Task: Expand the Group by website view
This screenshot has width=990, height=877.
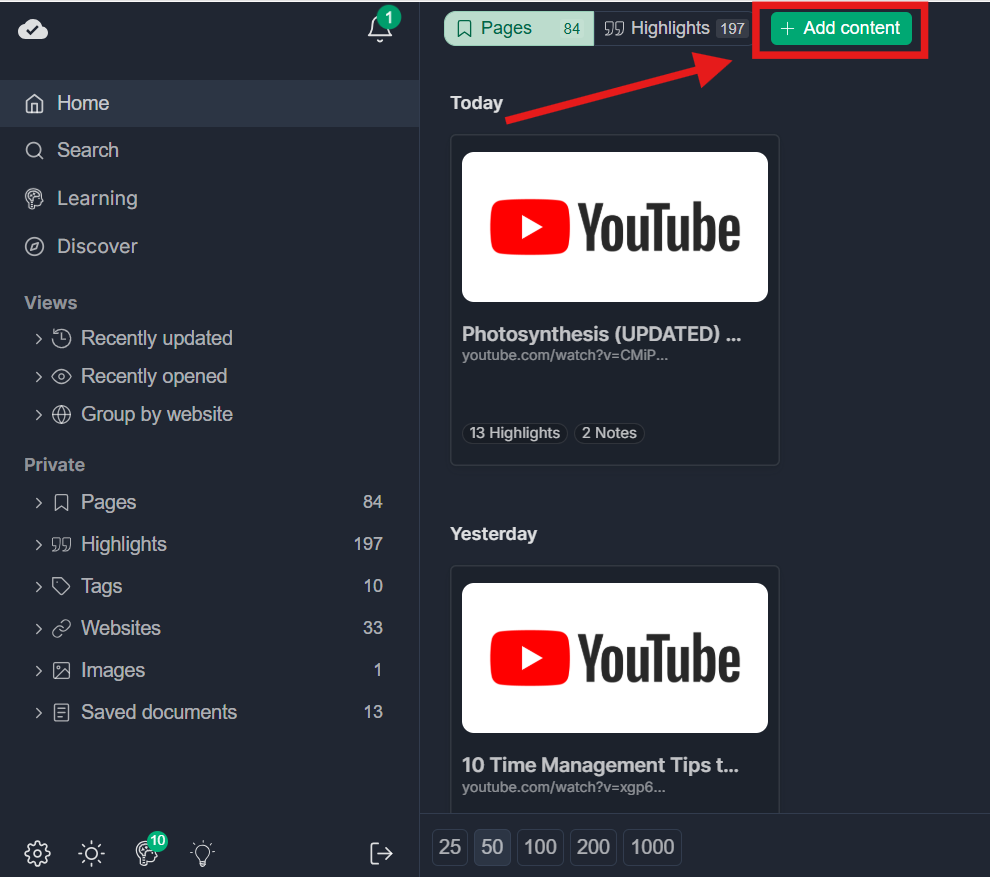Action: point(144,414)
